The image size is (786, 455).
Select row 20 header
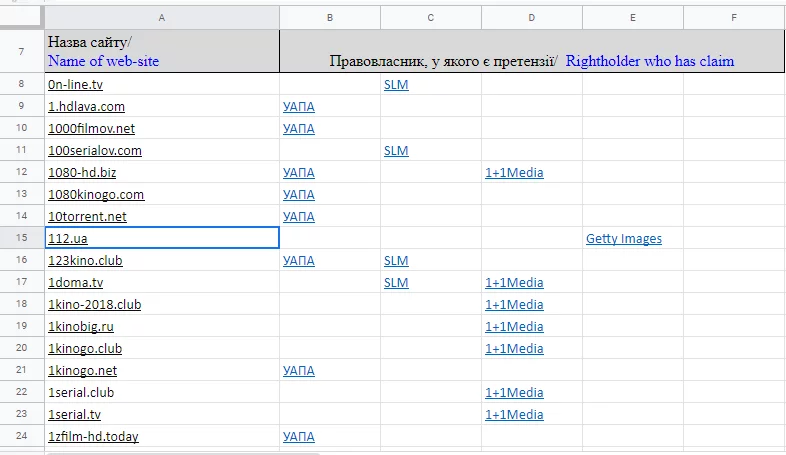(x=22, y=348)
